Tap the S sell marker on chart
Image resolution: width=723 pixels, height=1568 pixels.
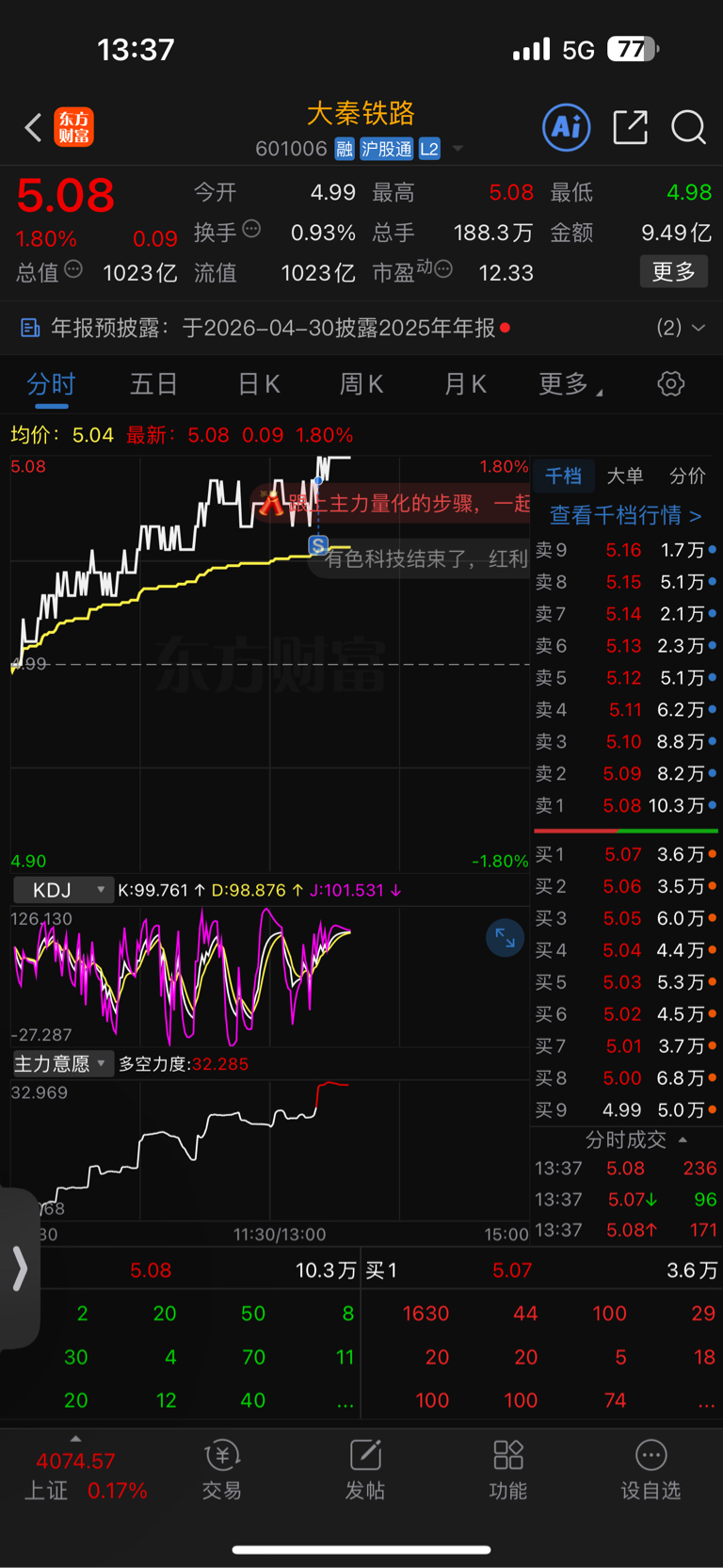click(x=318, y=545)
